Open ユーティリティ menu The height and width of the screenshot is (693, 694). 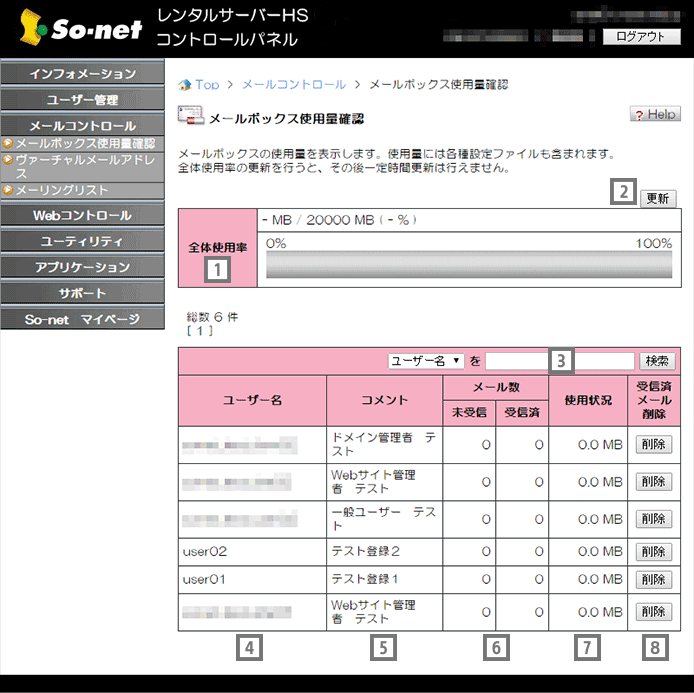point(82,241)
